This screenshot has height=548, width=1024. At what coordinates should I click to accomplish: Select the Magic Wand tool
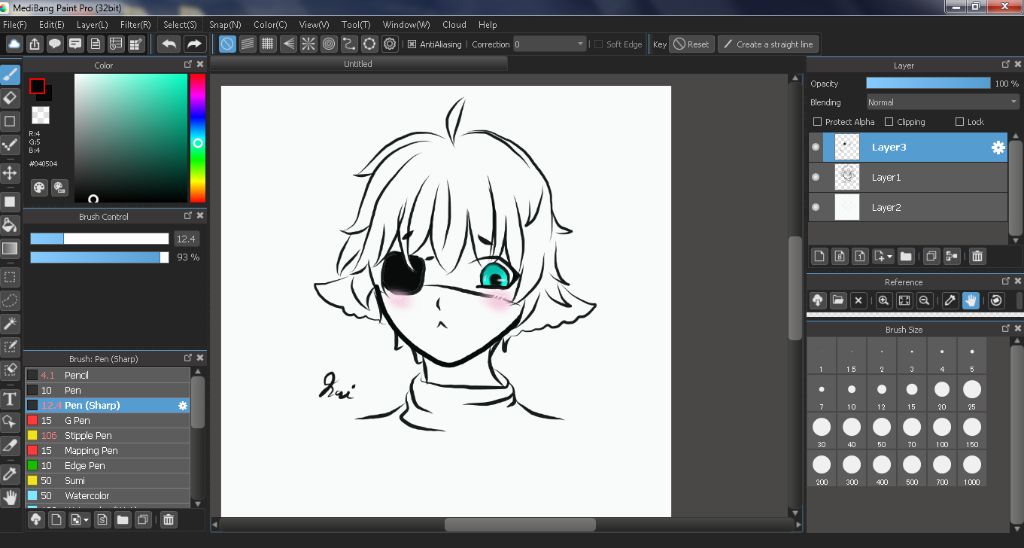pyautogui.click(x=10, y=323)
